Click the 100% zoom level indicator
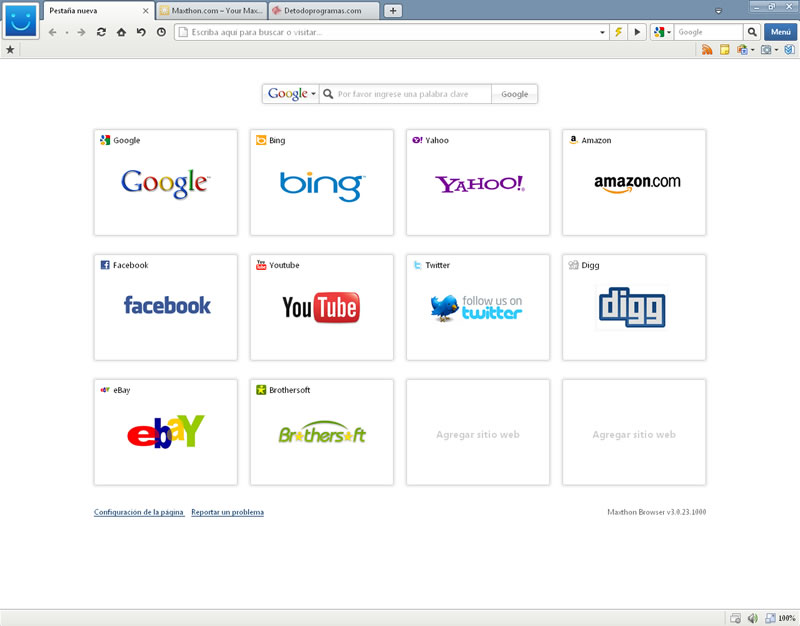 click(x=787, y=618)
